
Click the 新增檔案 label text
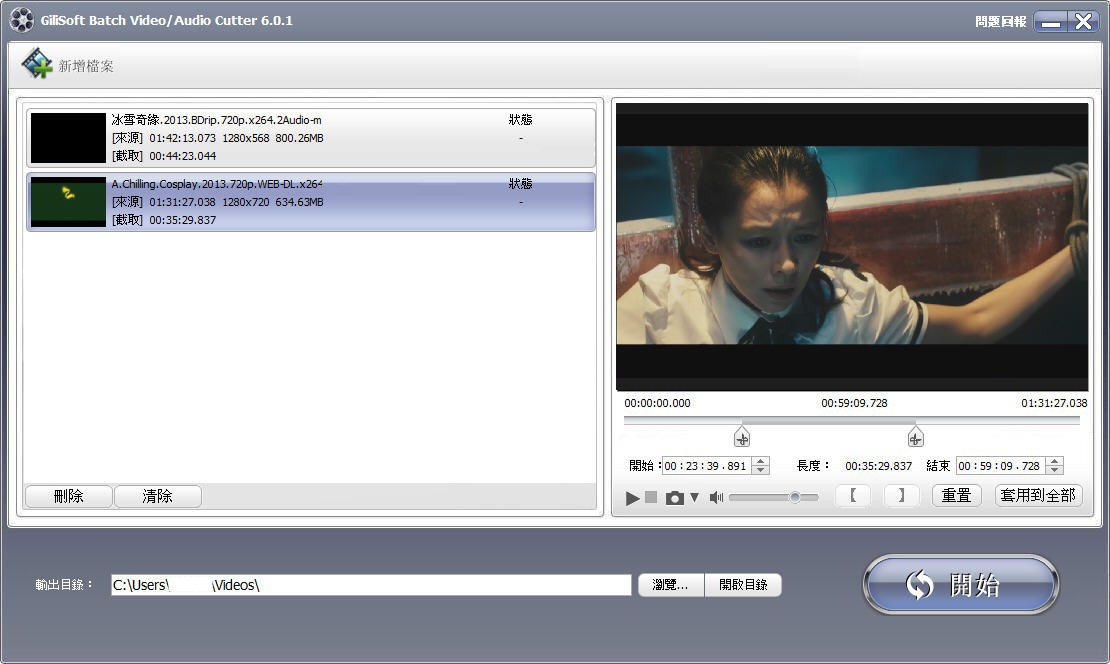point(86,66)
